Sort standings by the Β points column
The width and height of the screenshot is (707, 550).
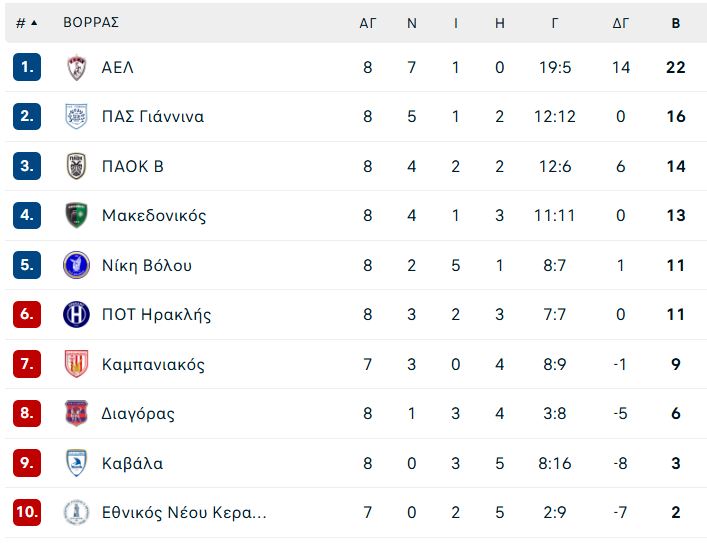[675, 23]
